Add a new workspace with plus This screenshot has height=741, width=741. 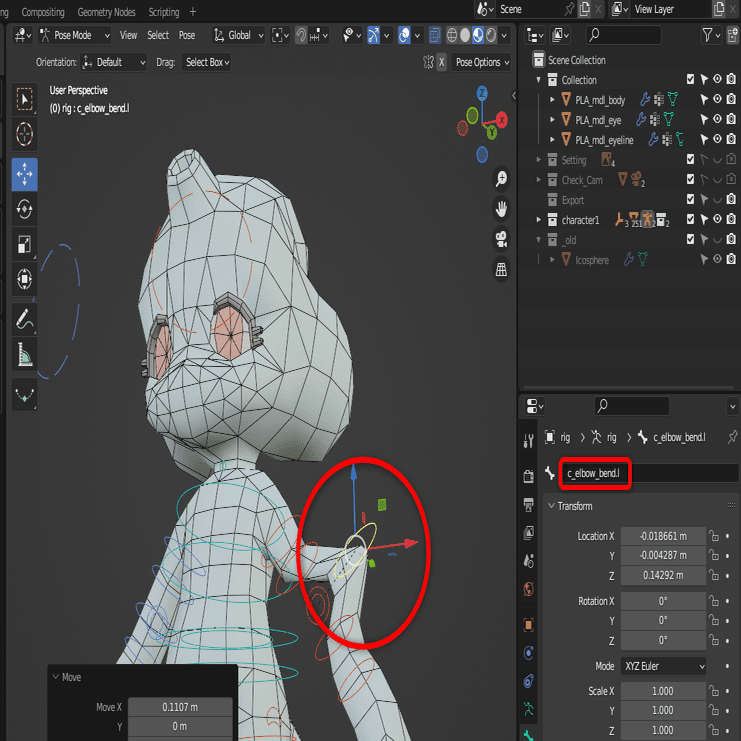193,12
